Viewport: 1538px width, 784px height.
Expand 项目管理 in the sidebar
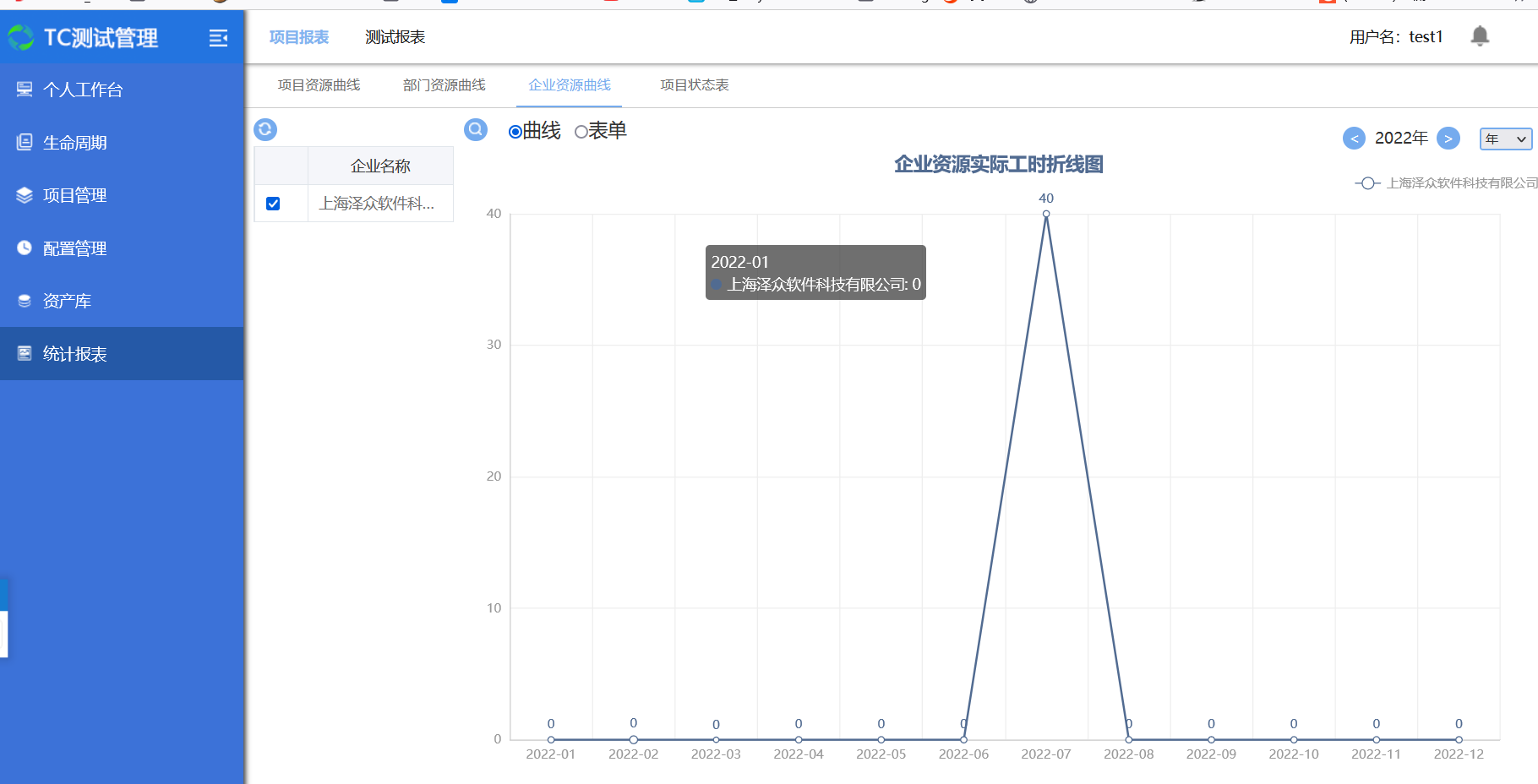[x=74, y=195]
